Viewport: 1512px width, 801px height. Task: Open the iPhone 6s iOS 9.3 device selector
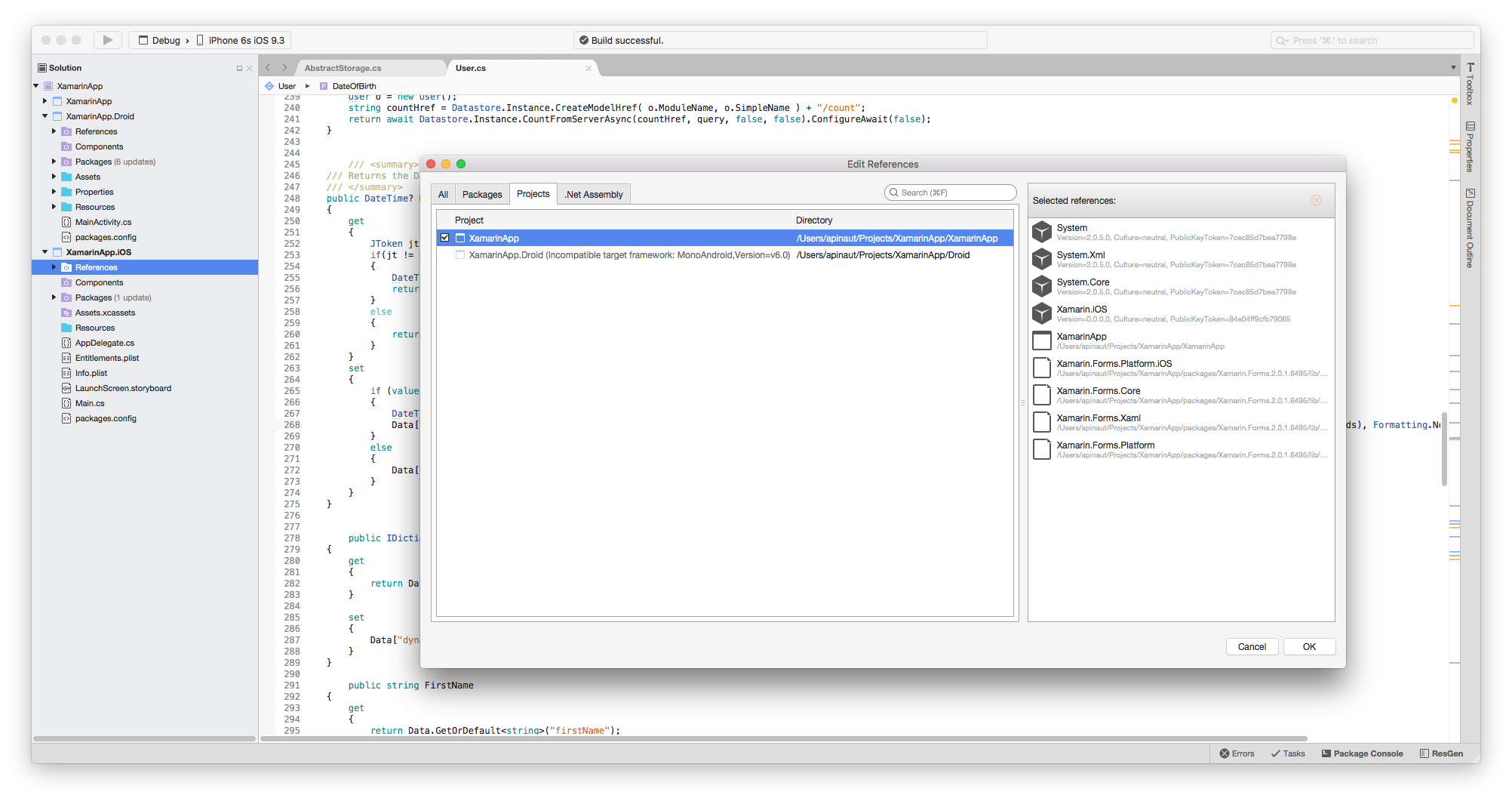coord(241,40)
